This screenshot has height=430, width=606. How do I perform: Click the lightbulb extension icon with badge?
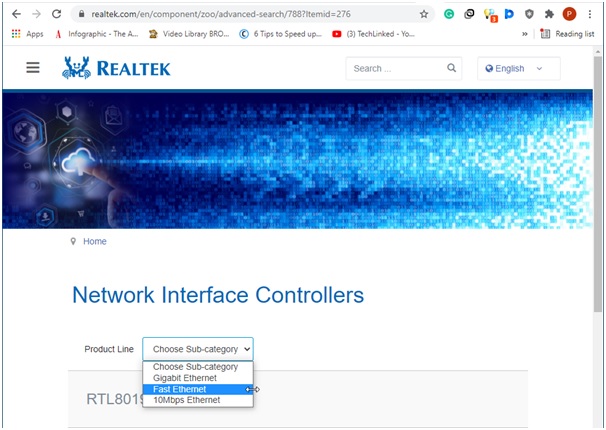(490, 15)
